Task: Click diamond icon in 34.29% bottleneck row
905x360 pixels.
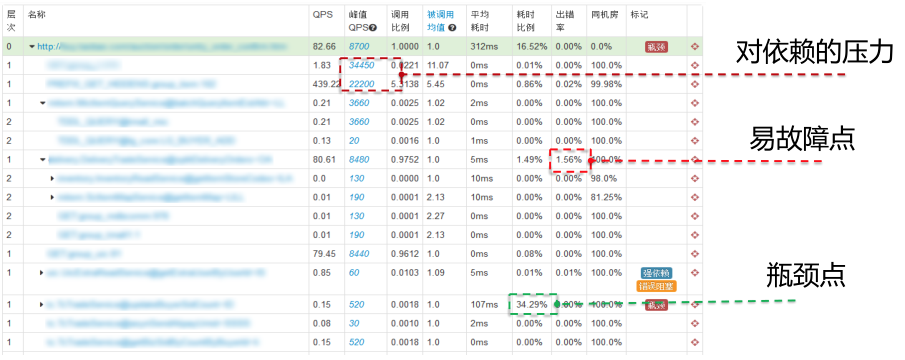Action: (x=694, y=305)
